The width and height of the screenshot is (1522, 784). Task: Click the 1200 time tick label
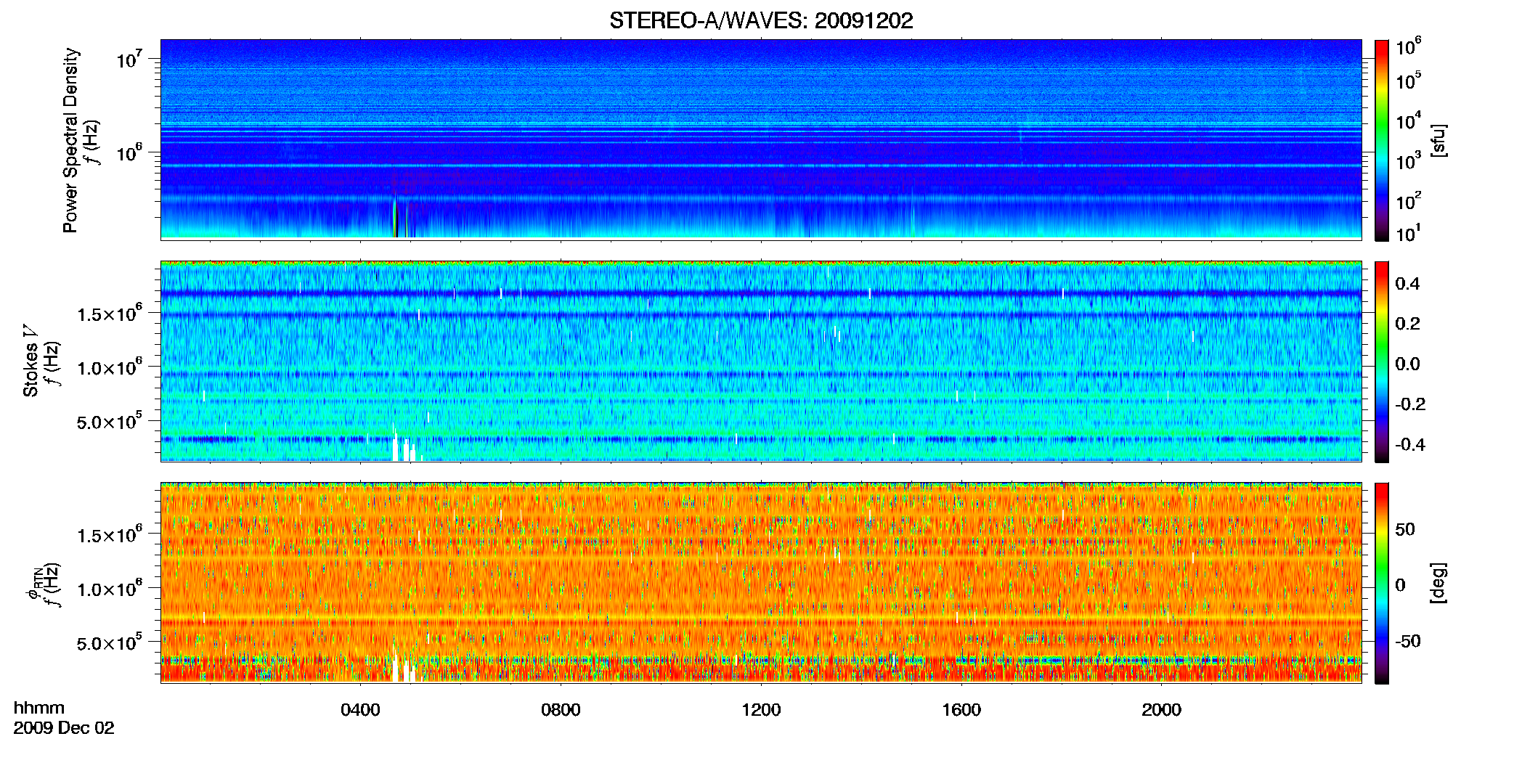click(761, 710)
